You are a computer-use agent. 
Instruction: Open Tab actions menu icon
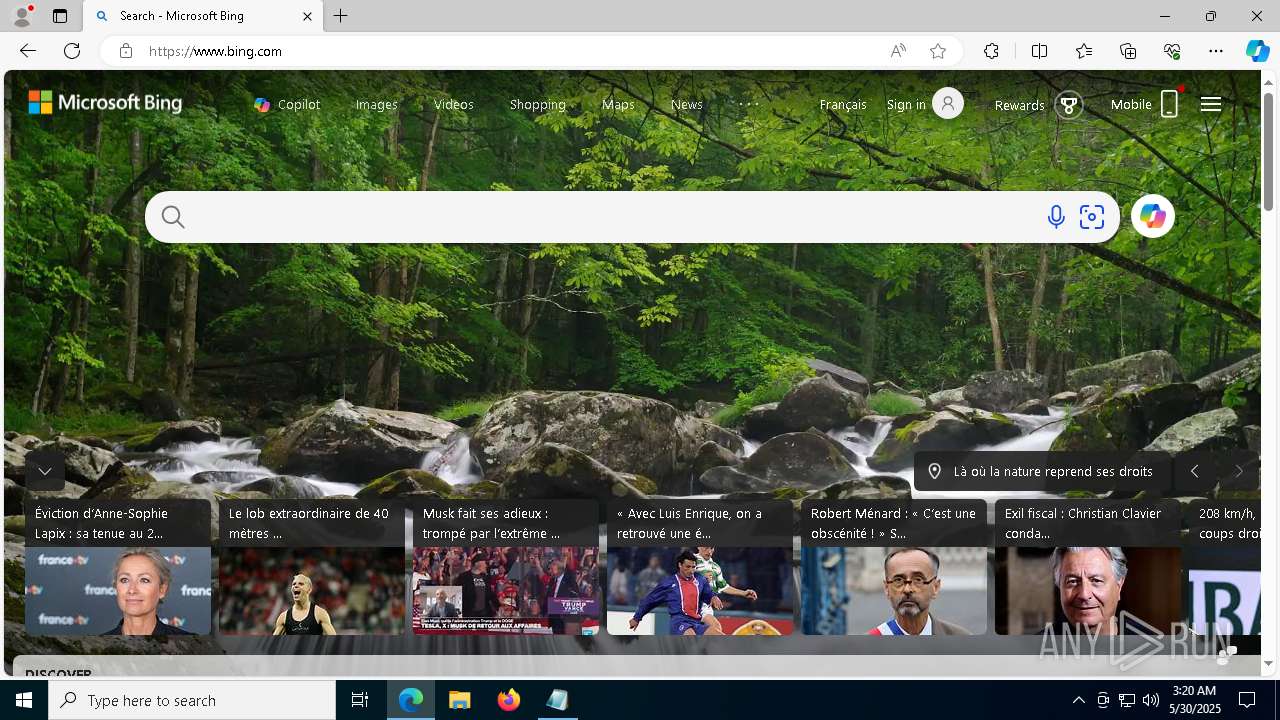[60, 16]
